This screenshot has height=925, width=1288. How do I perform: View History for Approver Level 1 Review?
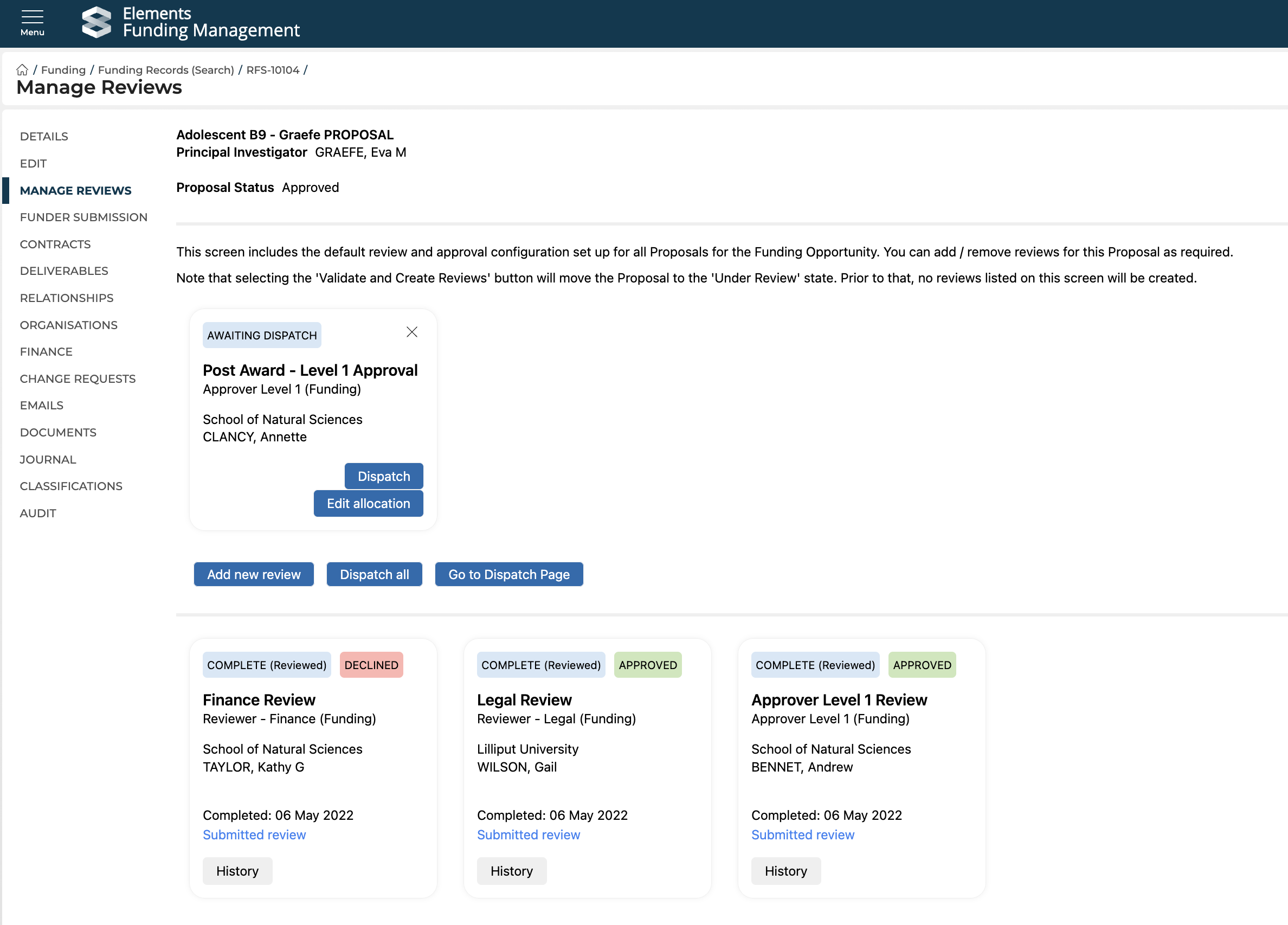point(785,871)
